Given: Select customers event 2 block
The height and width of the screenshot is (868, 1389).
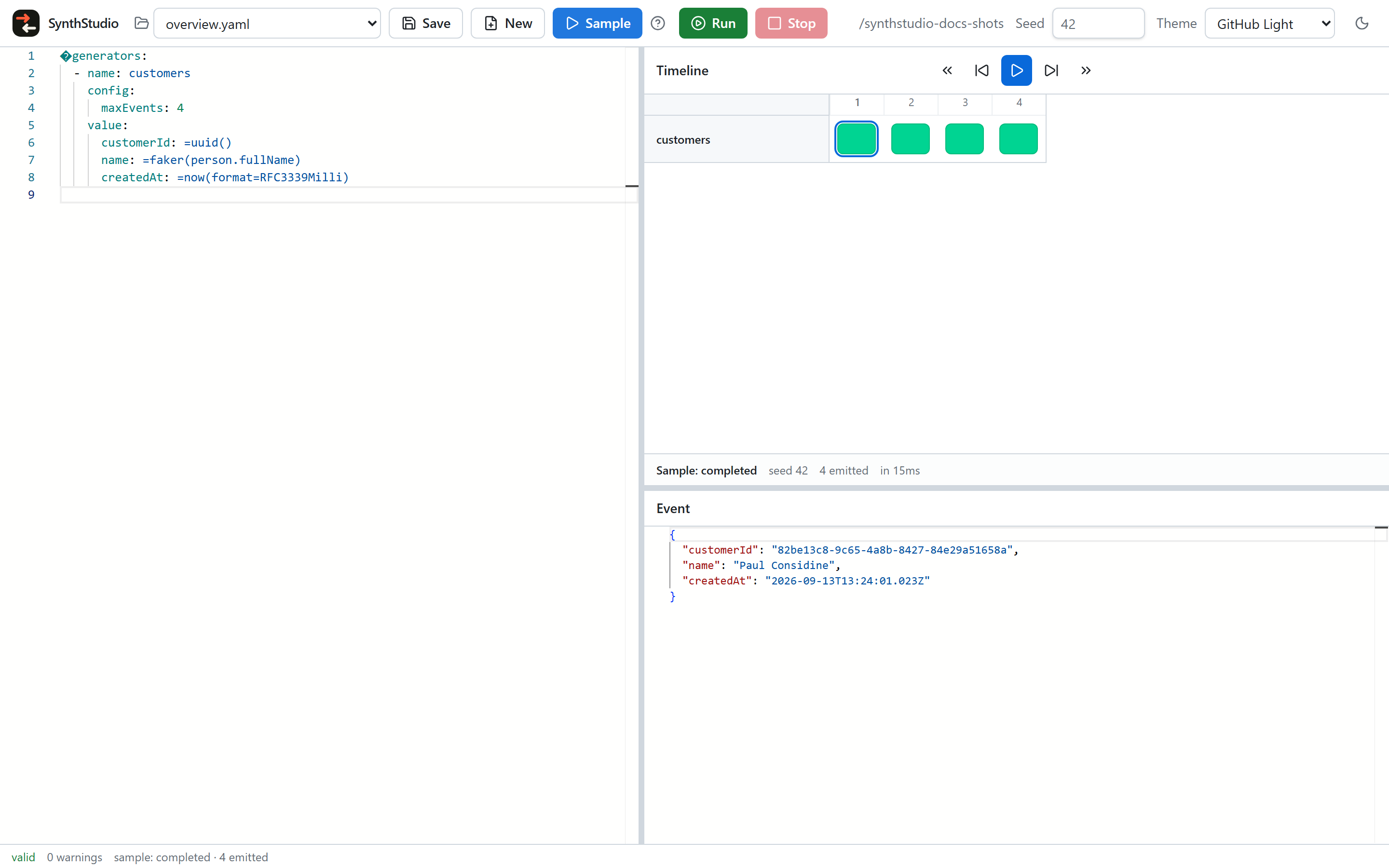Looking at the screenshot, I should click(x=910, y=139).
